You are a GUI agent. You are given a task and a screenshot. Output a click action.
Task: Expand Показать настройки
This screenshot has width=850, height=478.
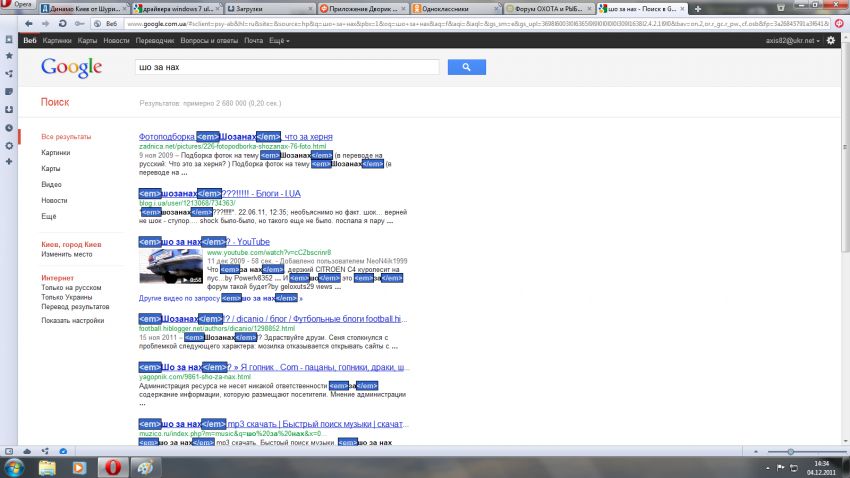pyautogui.click(x=73, y=320)
